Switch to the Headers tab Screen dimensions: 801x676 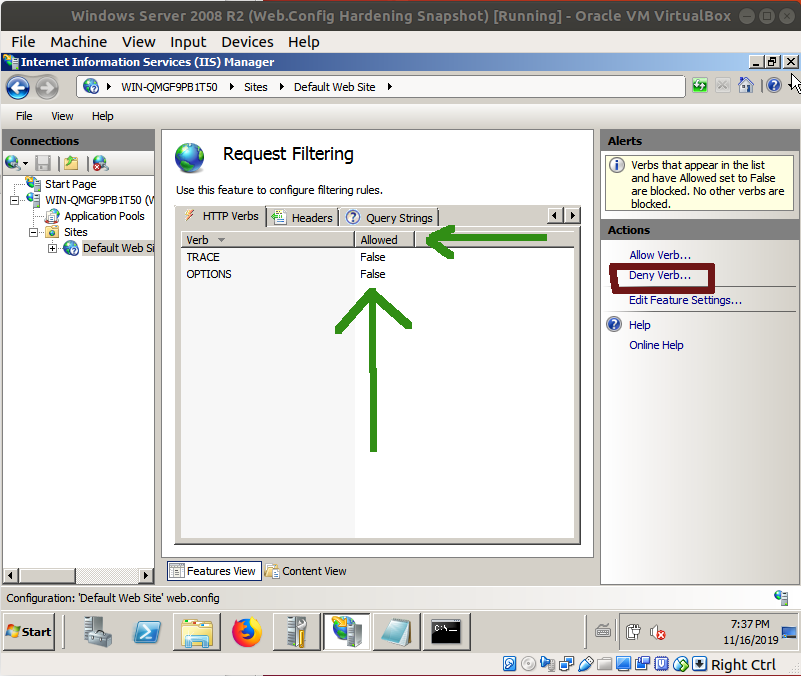[302, 218]
